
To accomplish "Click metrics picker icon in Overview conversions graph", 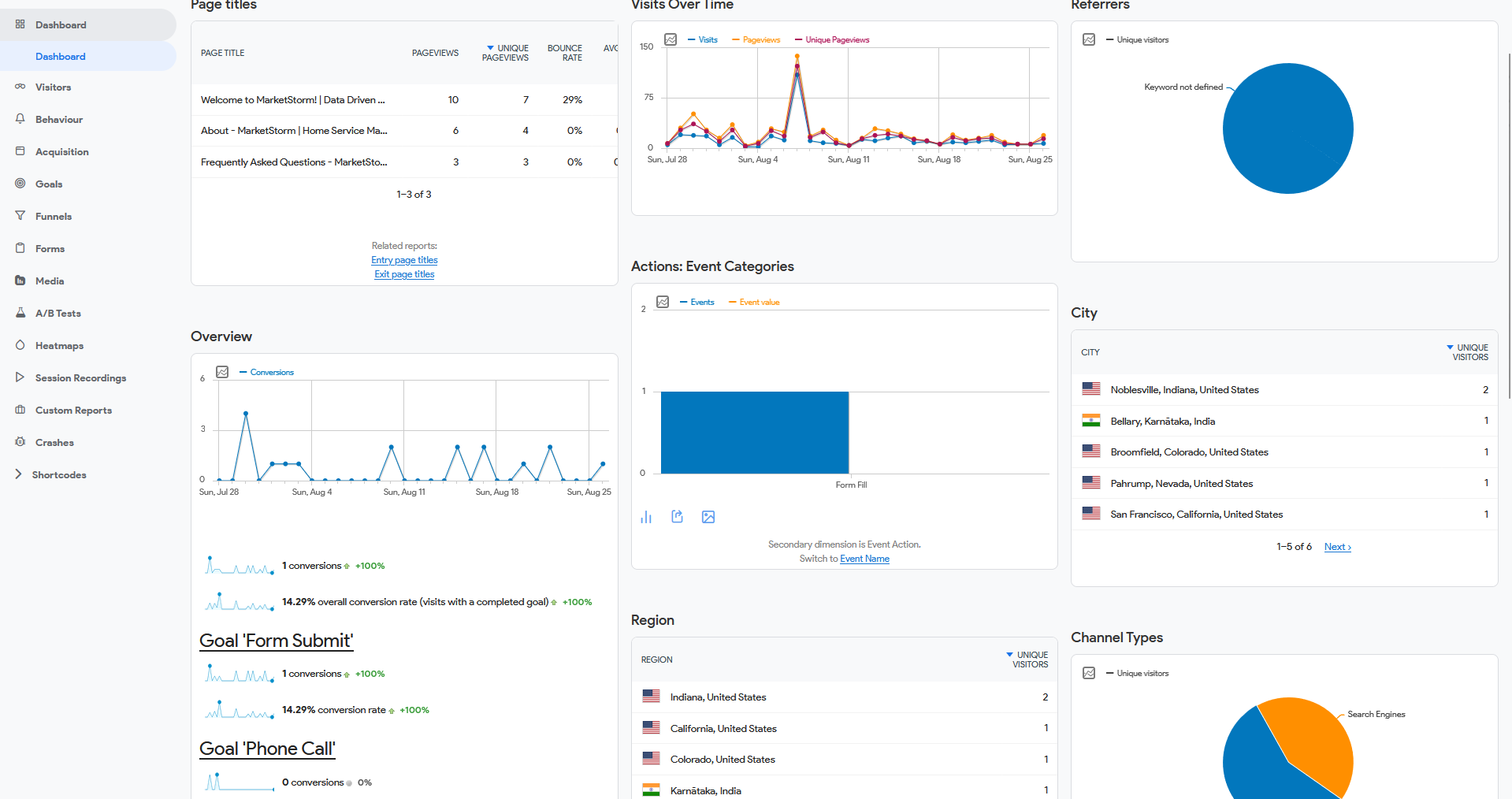I will (x=222, y=372).
